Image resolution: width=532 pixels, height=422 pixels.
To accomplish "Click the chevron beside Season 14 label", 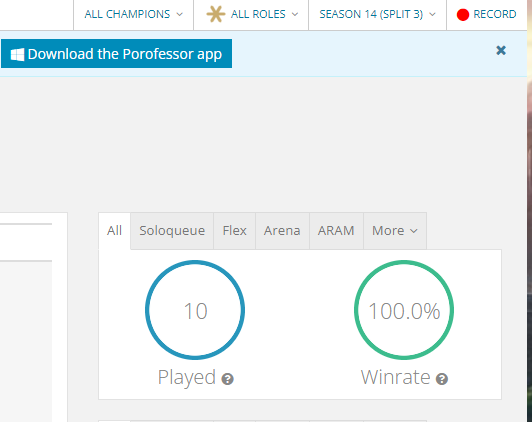I will click(x=432, y=14).
